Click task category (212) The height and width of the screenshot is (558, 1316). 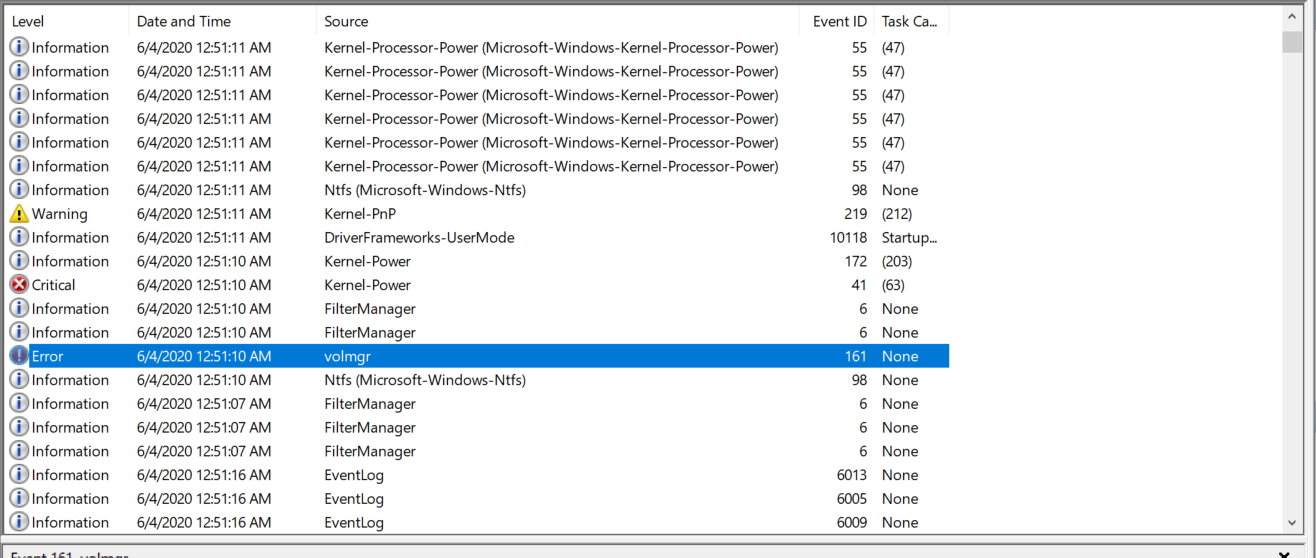coord(897,214)
